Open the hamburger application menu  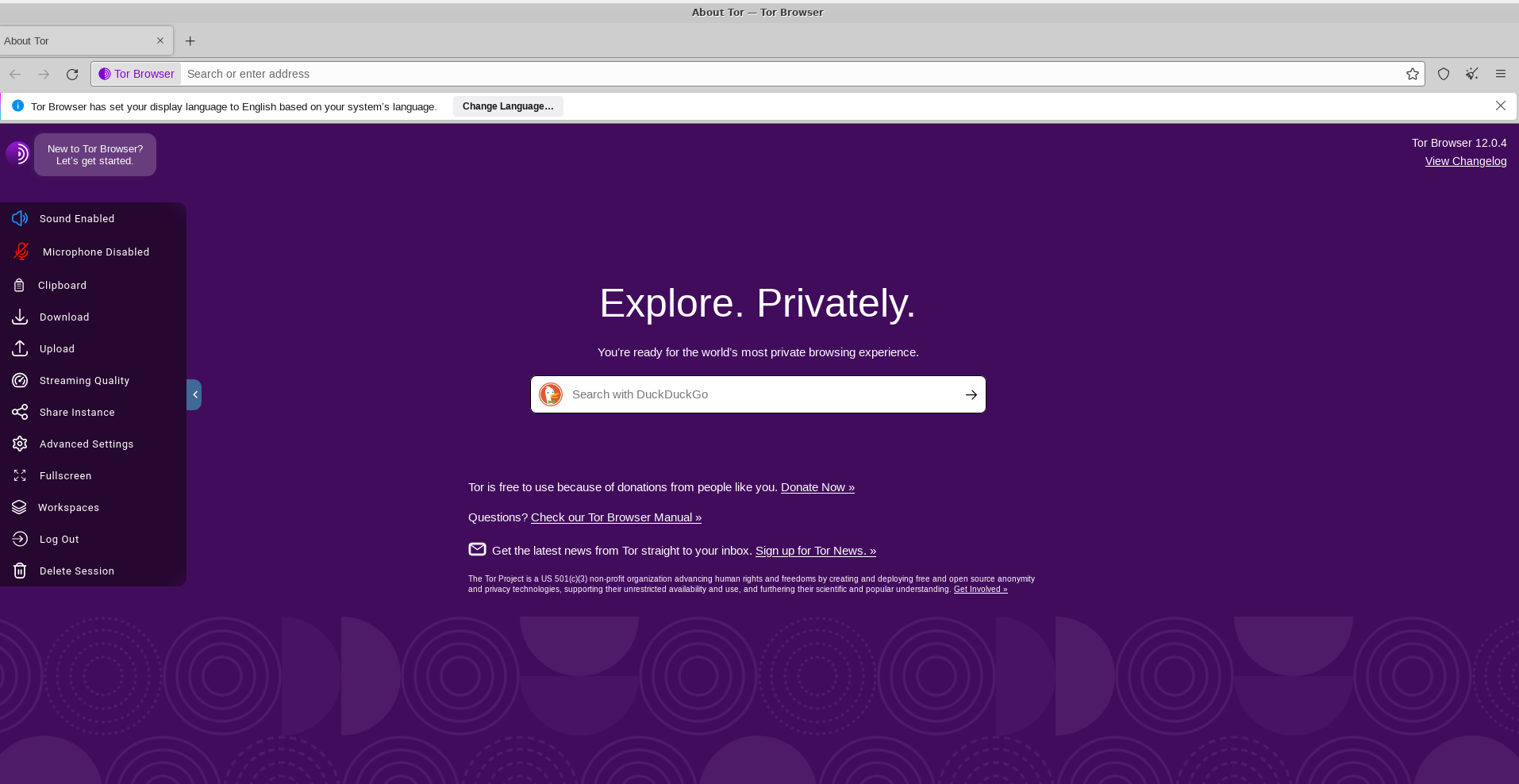click(x=1500, y=74)
